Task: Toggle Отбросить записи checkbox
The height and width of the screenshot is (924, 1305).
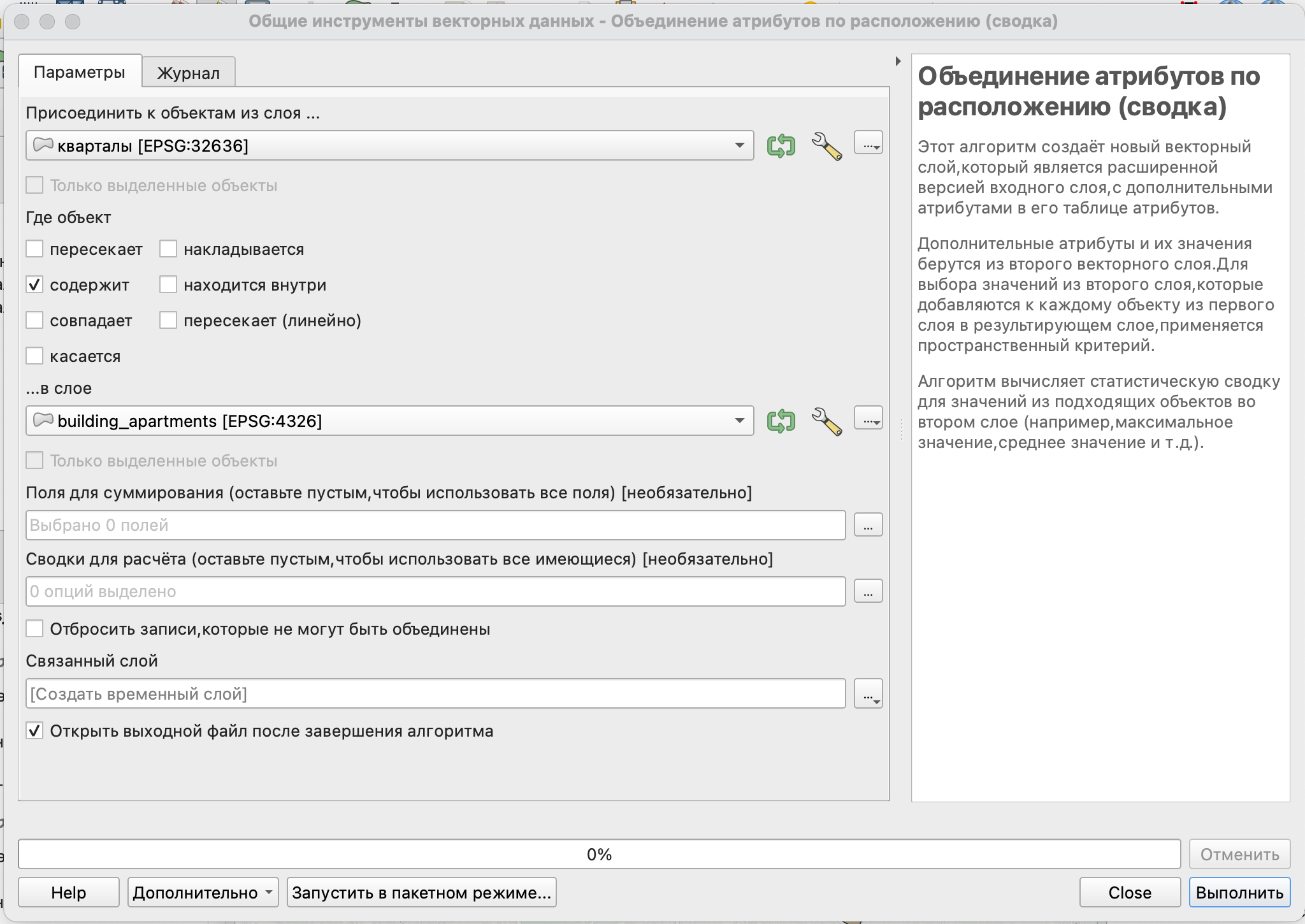Action: coord(34,629)
